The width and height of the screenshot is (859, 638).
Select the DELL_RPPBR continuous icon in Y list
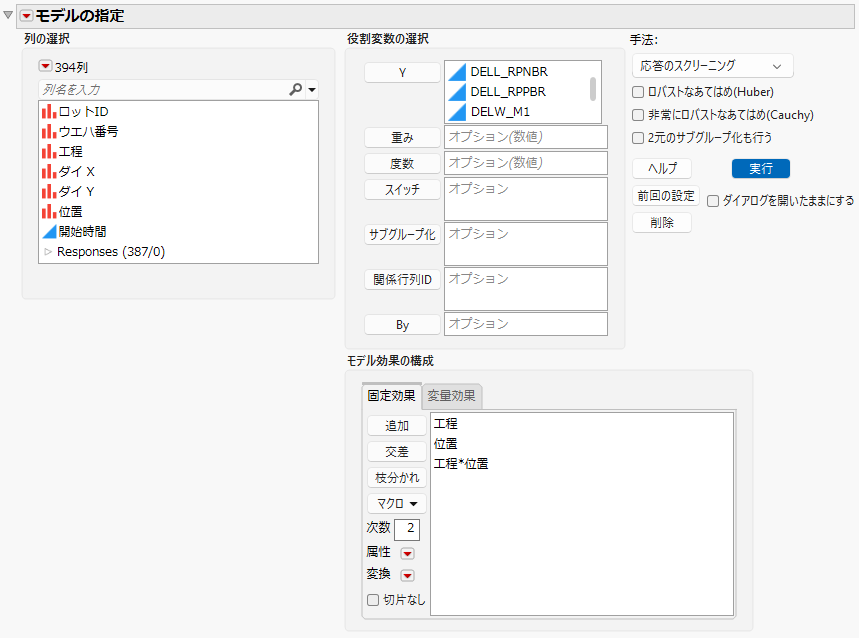tap(457, 92)
